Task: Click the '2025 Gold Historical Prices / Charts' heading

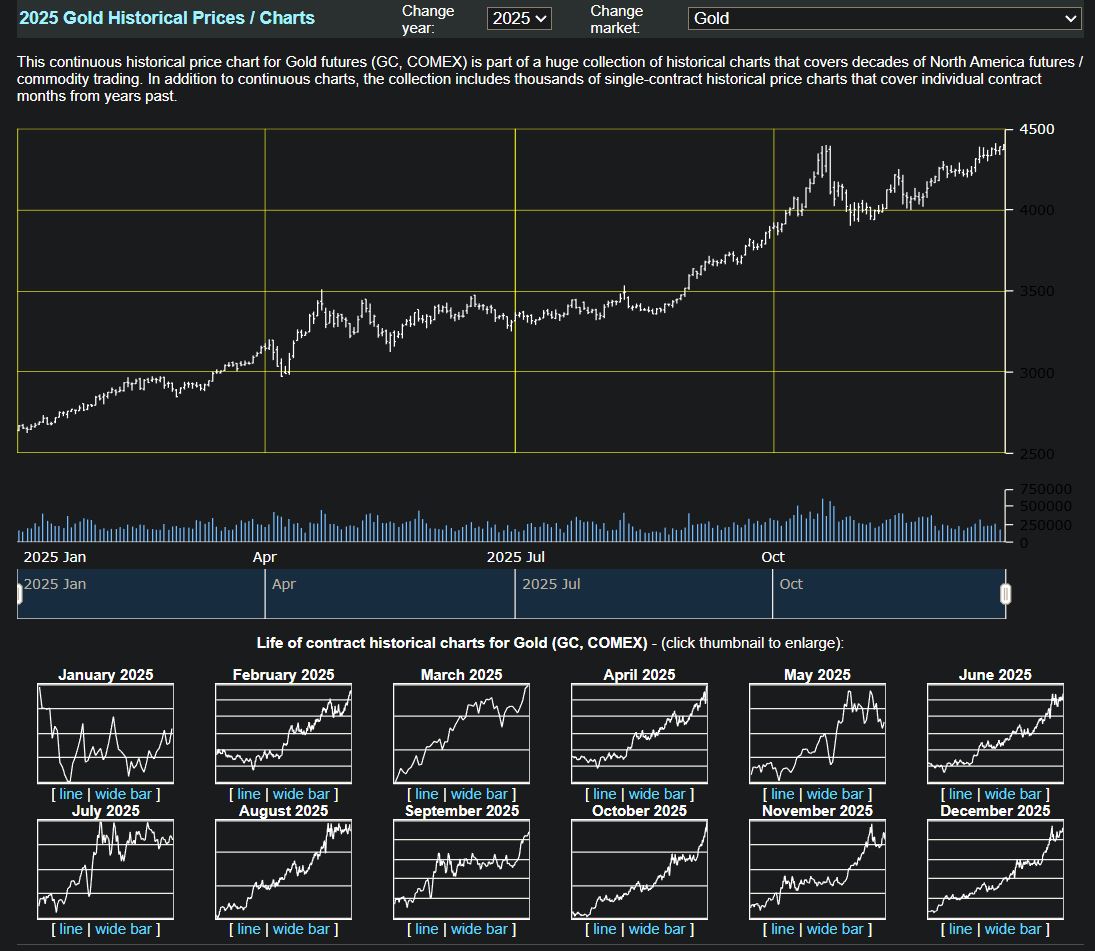Action: coord(167,18)
